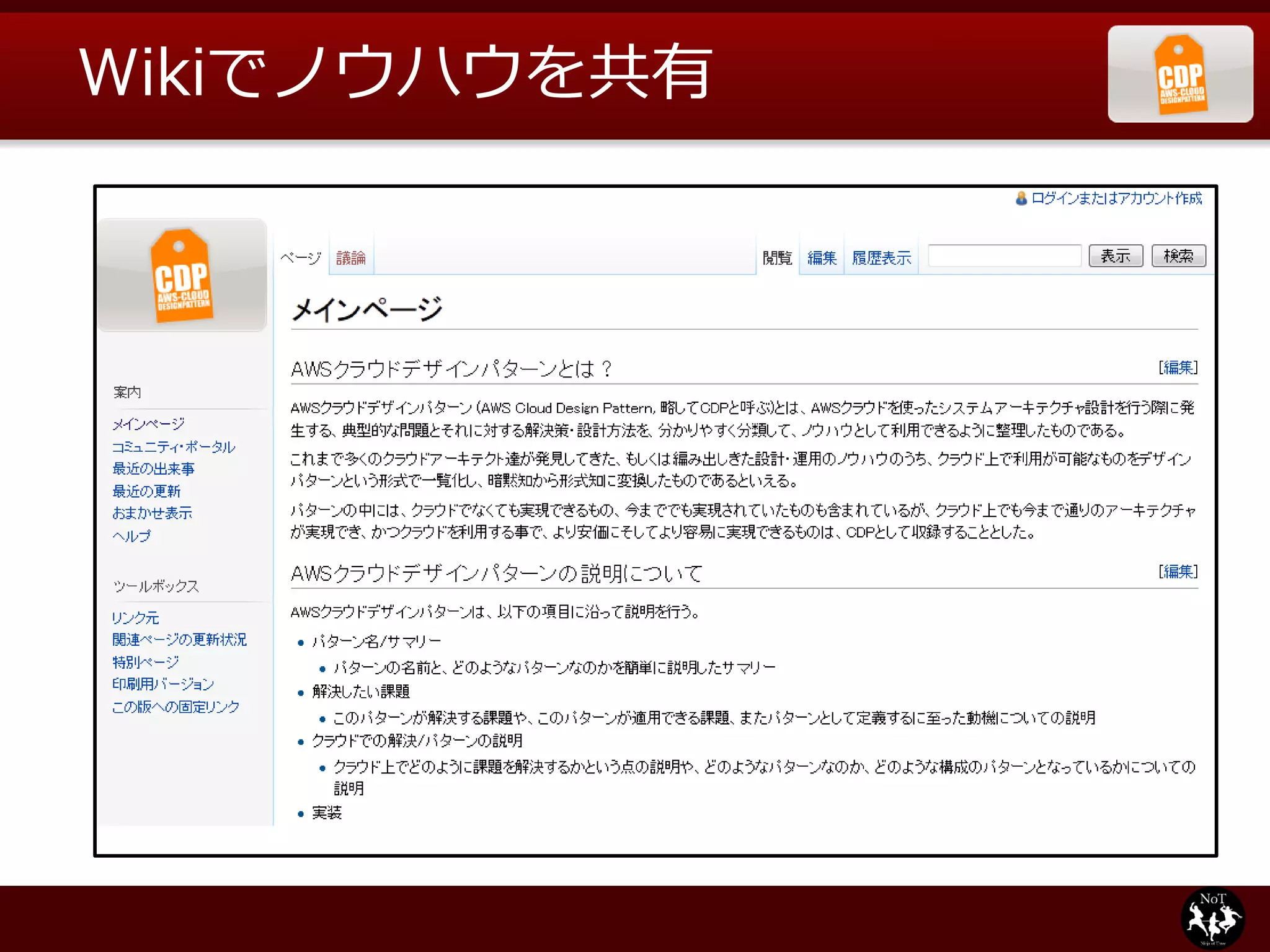
Task: Click bullet パターン名/サマリー
Action: [376, 641]
